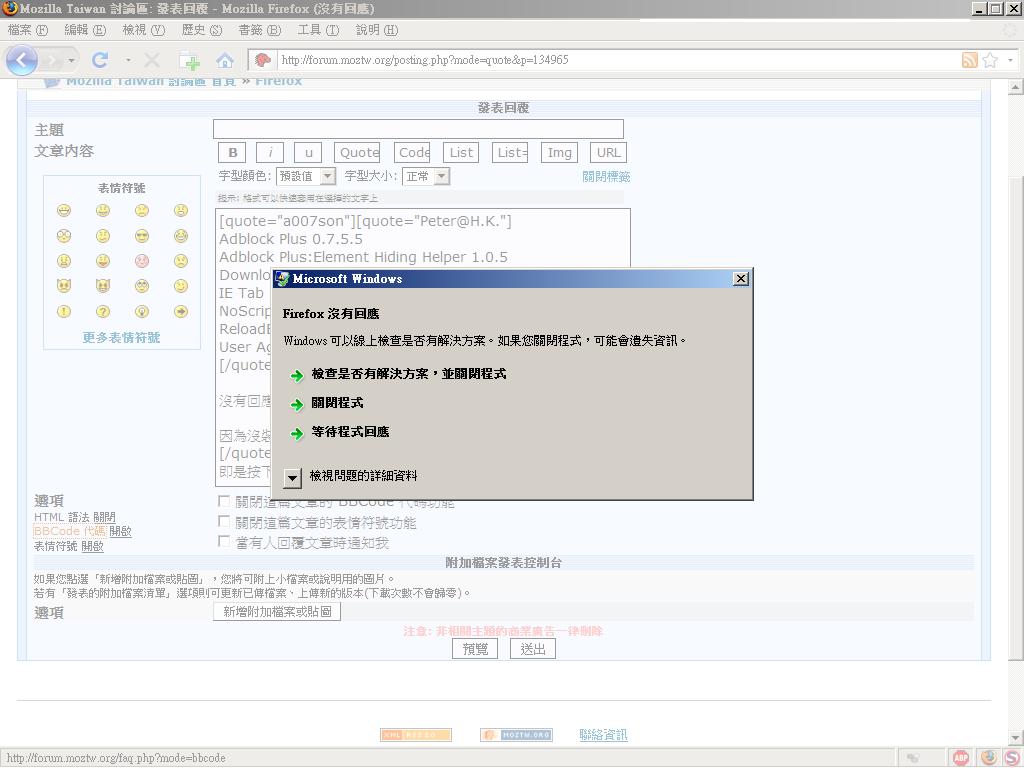Enable notify me on reply checkbox
1024x768 pixels.
(224, 542)
